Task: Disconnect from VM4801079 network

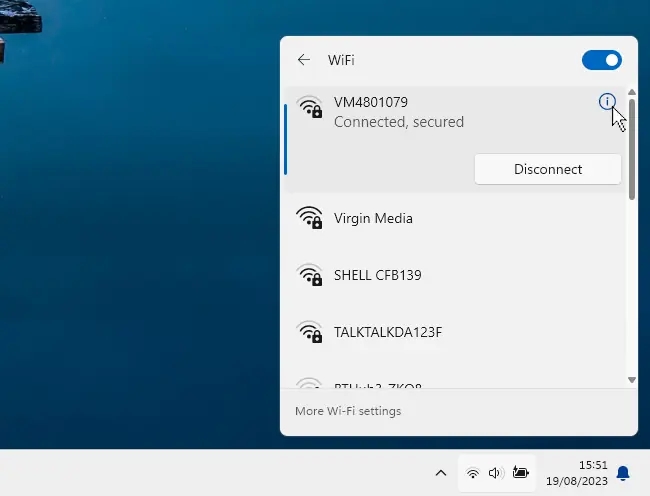Action: (x=548, y=169)
